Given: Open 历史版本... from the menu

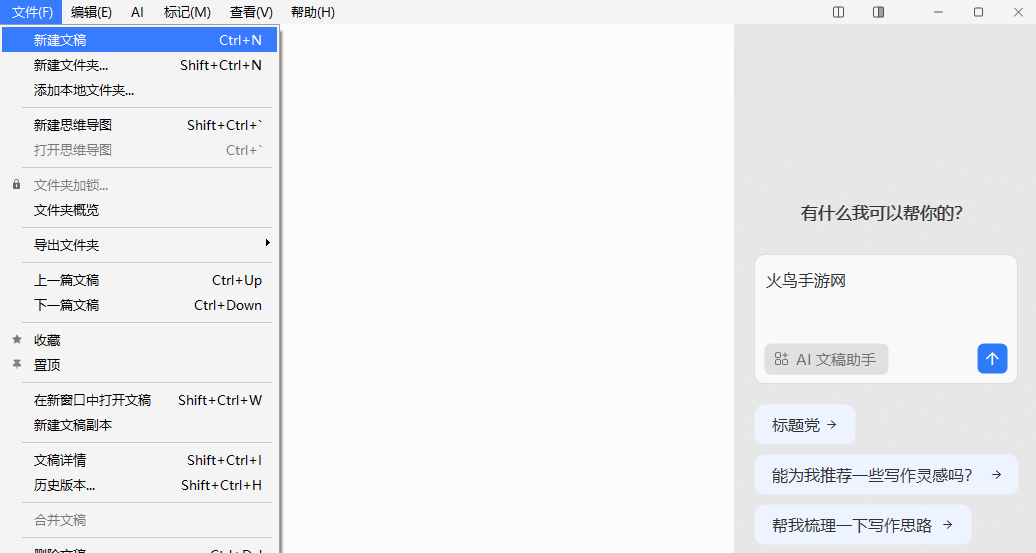Looking at the screenshot, I should click(139, 486).
